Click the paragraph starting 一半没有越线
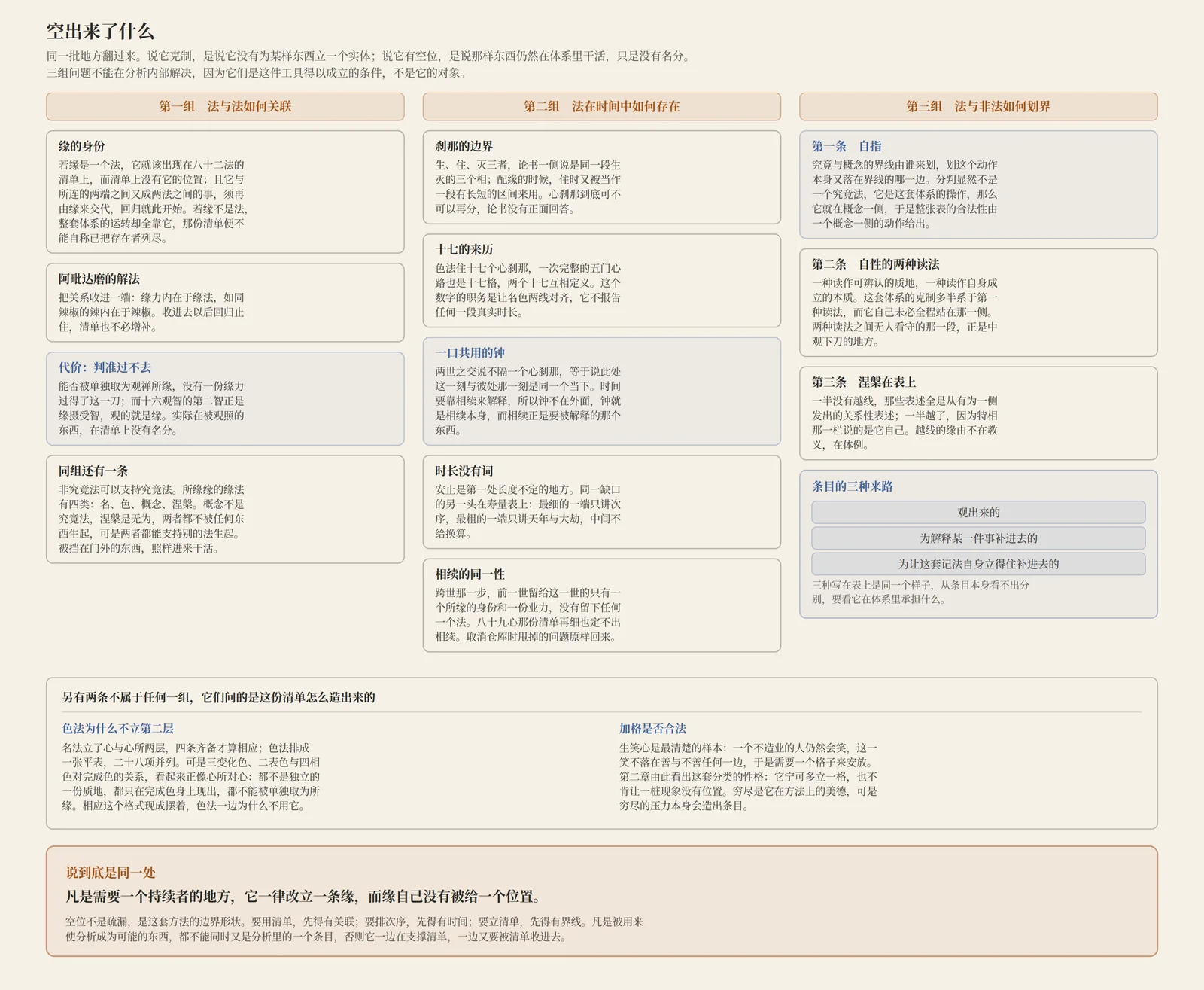The height and width of the screenshot is (990, 1204). click(x=905, y=423)
